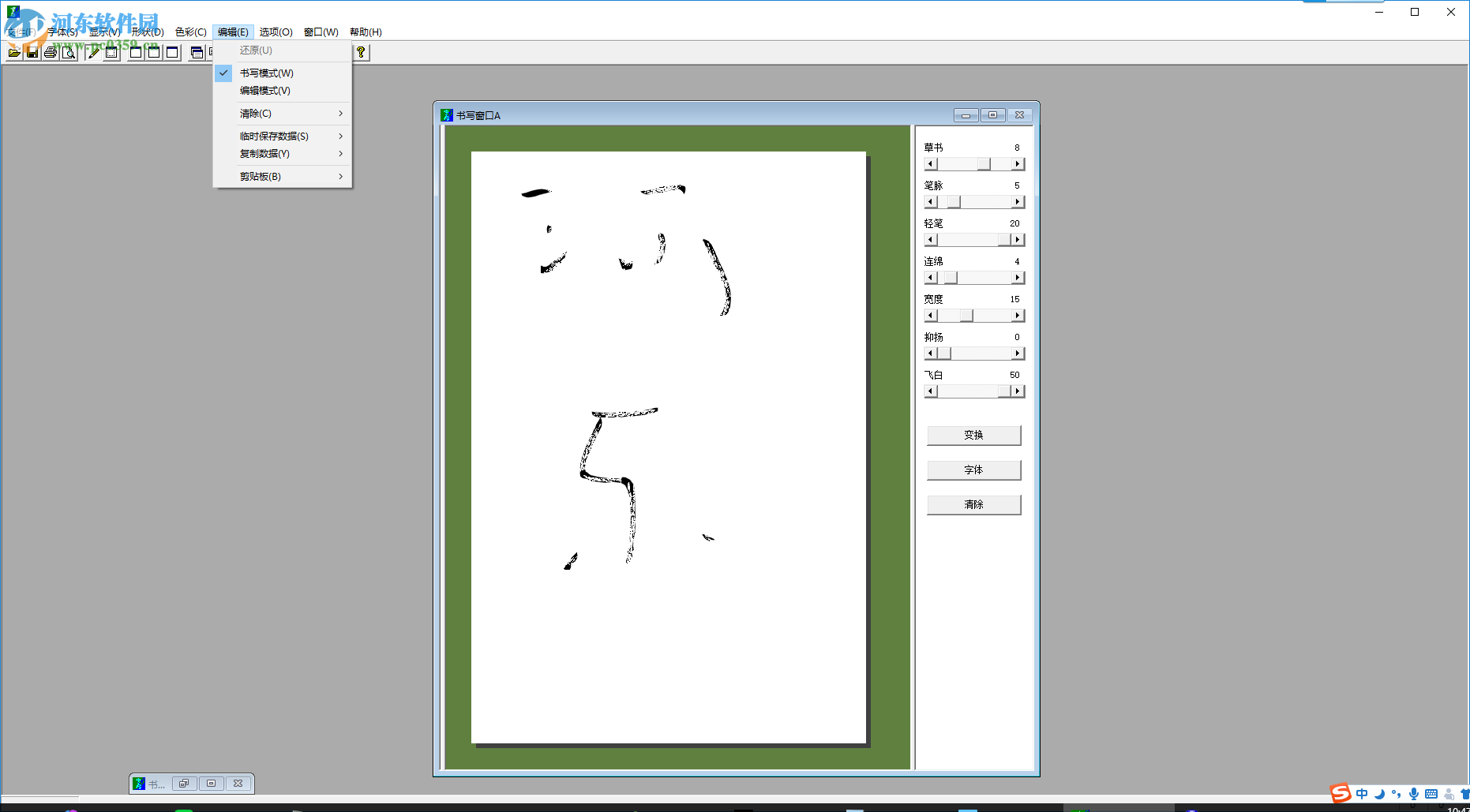The width and height of the screenshot is (1470, 812).
Task: Click the first blank window toolbar icon
Action: tap(136, 53)
